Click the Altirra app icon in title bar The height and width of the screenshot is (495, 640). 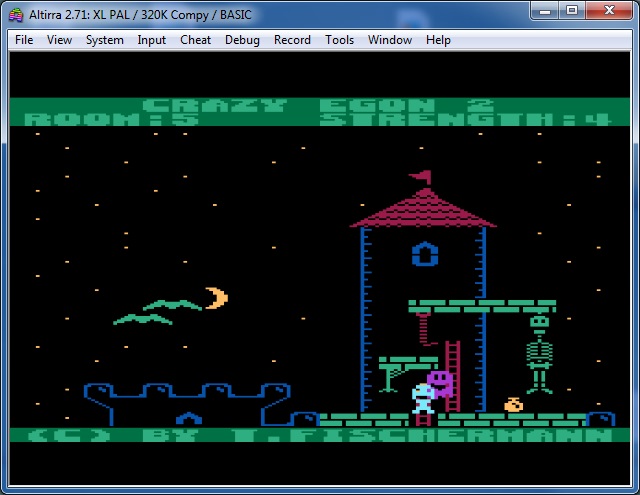tap(16, 15)
